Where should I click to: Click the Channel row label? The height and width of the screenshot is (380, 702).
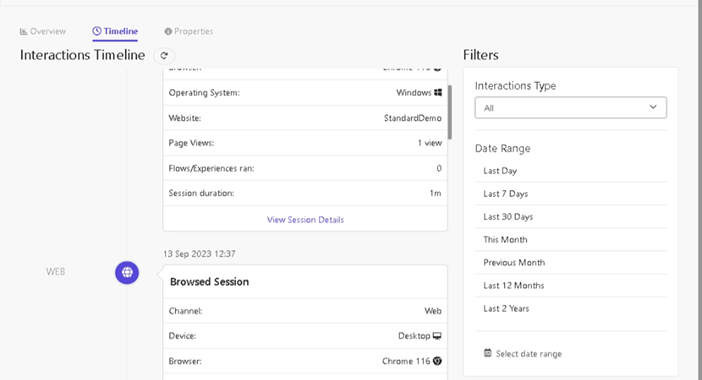pyautogui.click(x=185, y=311)
